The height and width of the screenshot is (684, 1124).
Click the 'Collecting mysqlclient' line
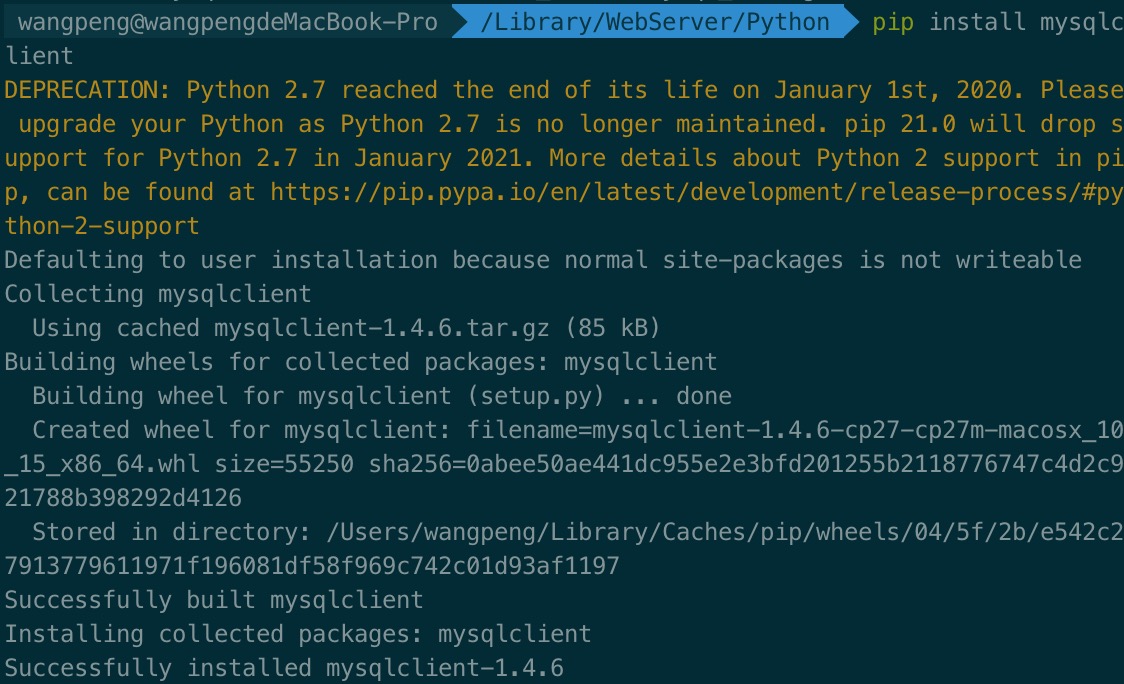(x=158, y=294)
